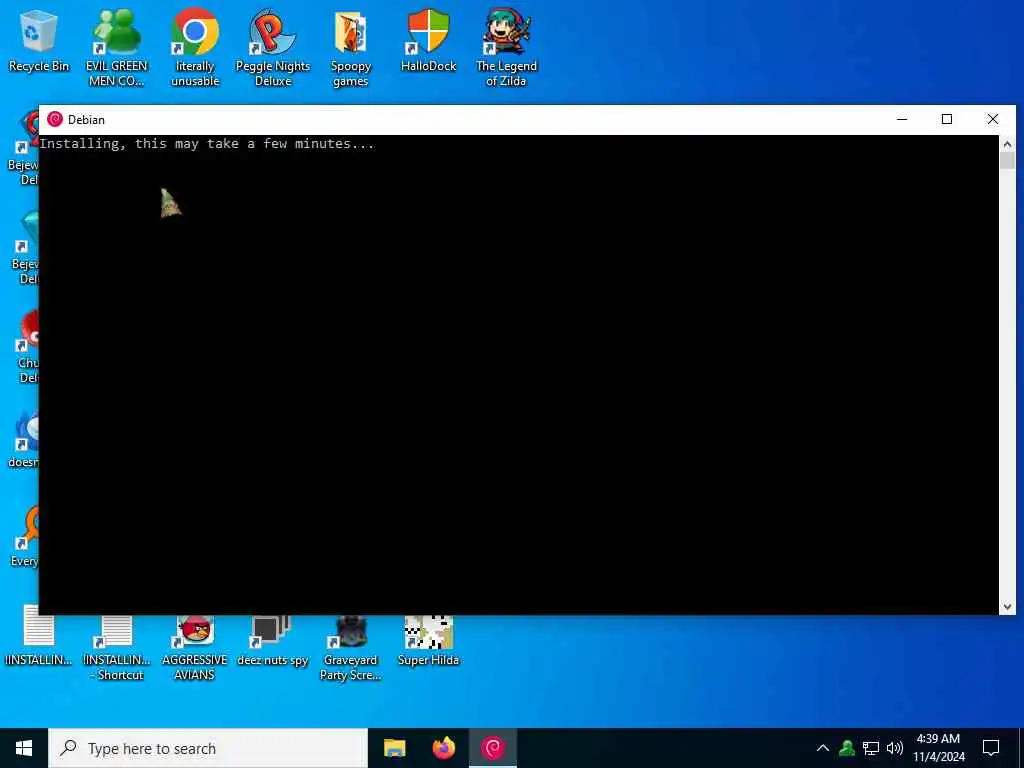The height and width of the screenshot is (768, 1024).
Task: Open the volume control tray icon
Action: click(x=895, y=748)
